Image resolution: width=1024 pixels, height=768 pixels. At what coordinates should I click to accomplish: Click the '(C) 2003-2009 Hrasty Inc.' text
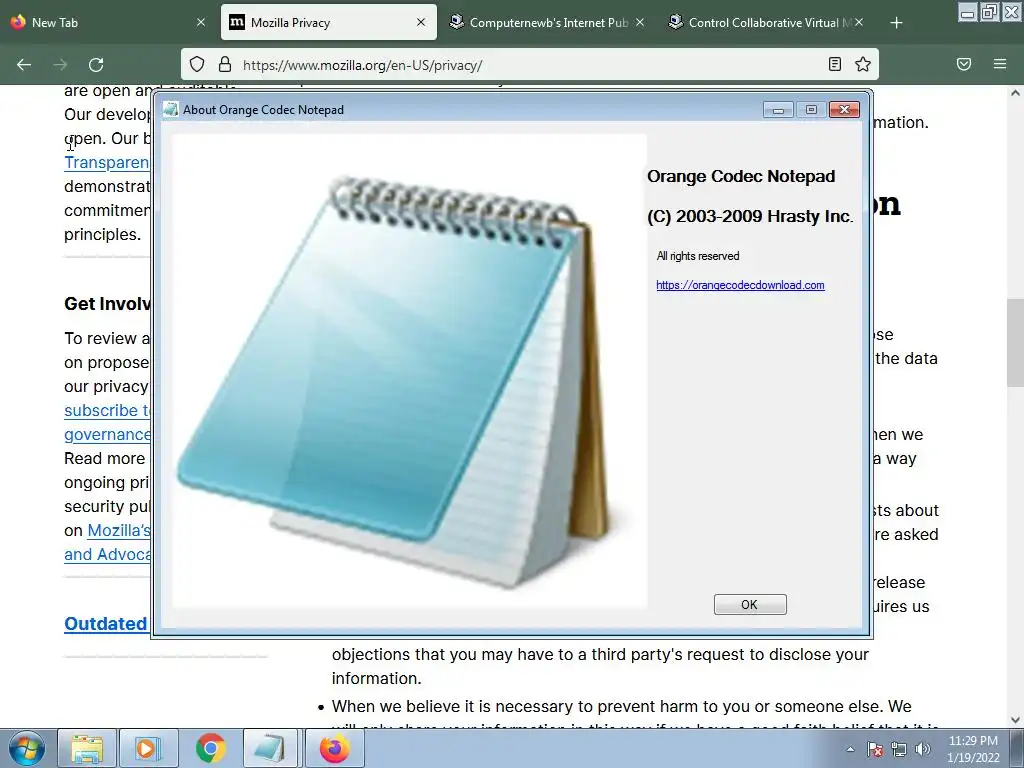(750, 216)
